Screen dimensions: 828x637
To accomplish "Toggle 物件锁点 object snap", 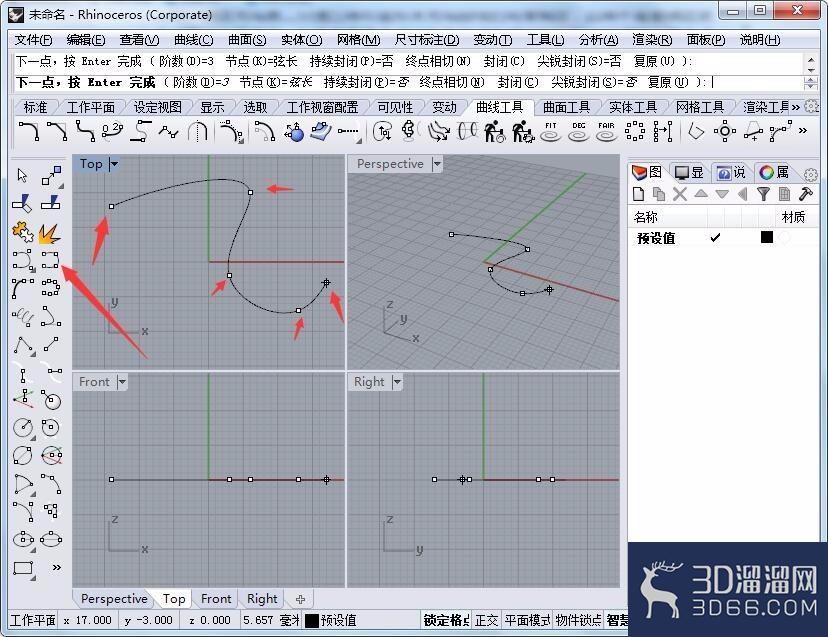I will coord(578,620).
